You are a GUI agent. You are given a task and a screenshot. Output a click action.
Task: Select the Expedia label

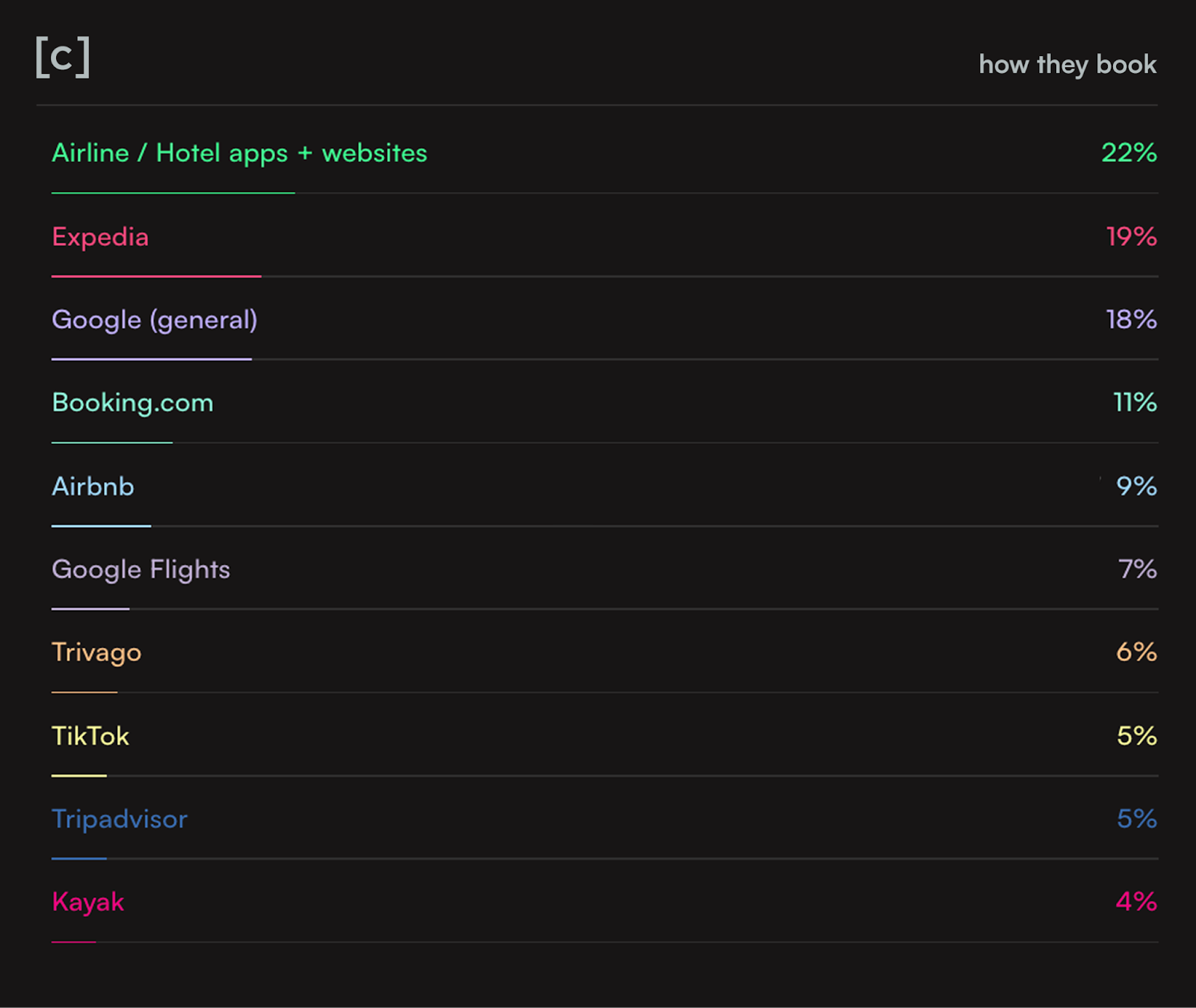[100, 237]
